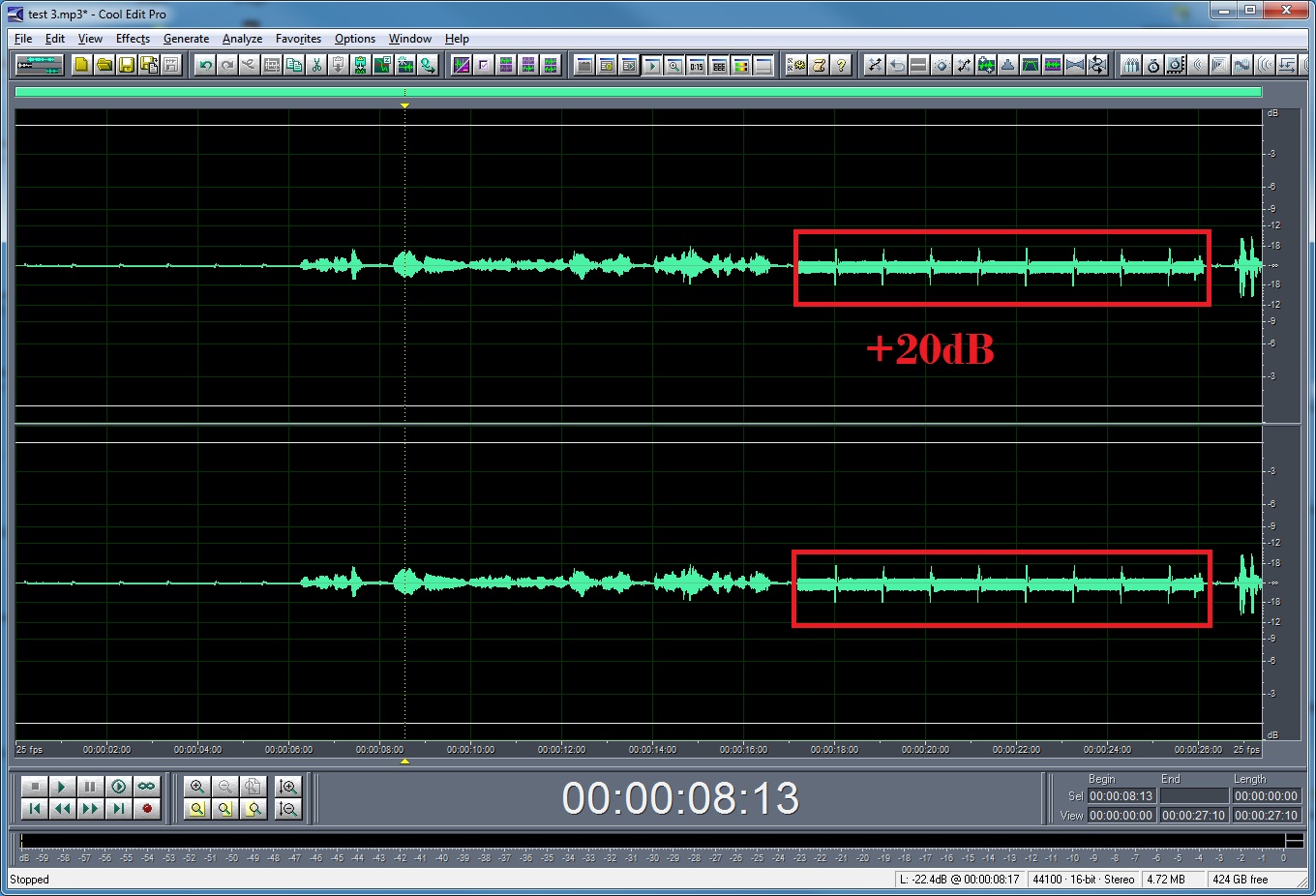The width and height of the screenshot is (1316, 896).
Task: Click the stopwatch icon in the effects toolbar
Action: 1153,65
